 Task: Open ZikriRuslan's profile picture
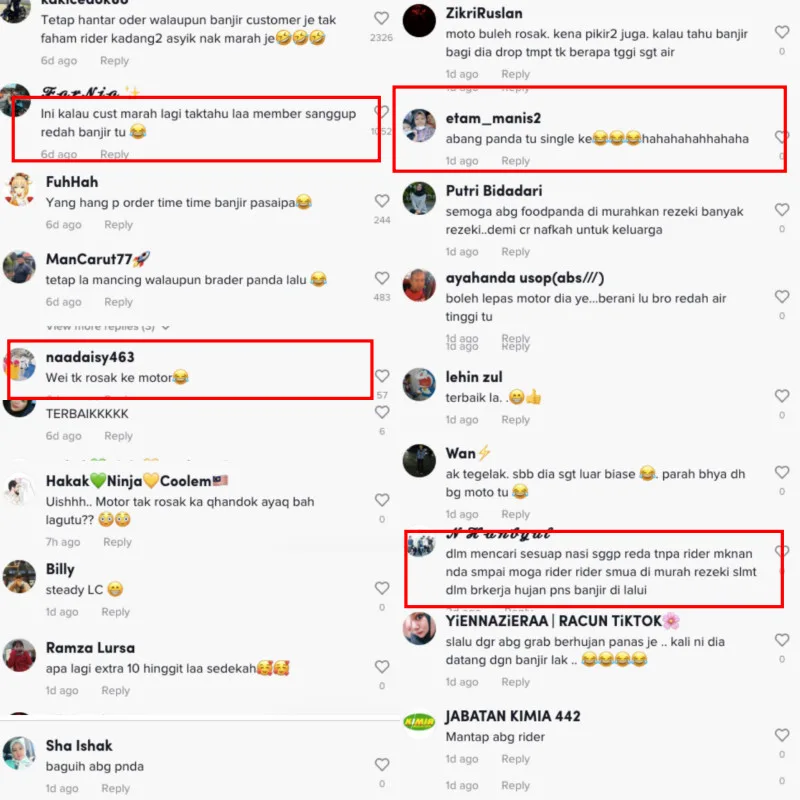coord(419,20)
